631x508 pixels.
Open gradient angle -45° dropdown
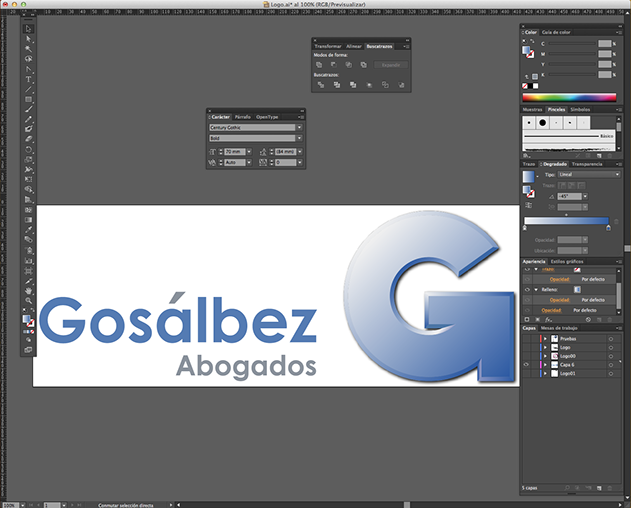click(x=585, y=196)
